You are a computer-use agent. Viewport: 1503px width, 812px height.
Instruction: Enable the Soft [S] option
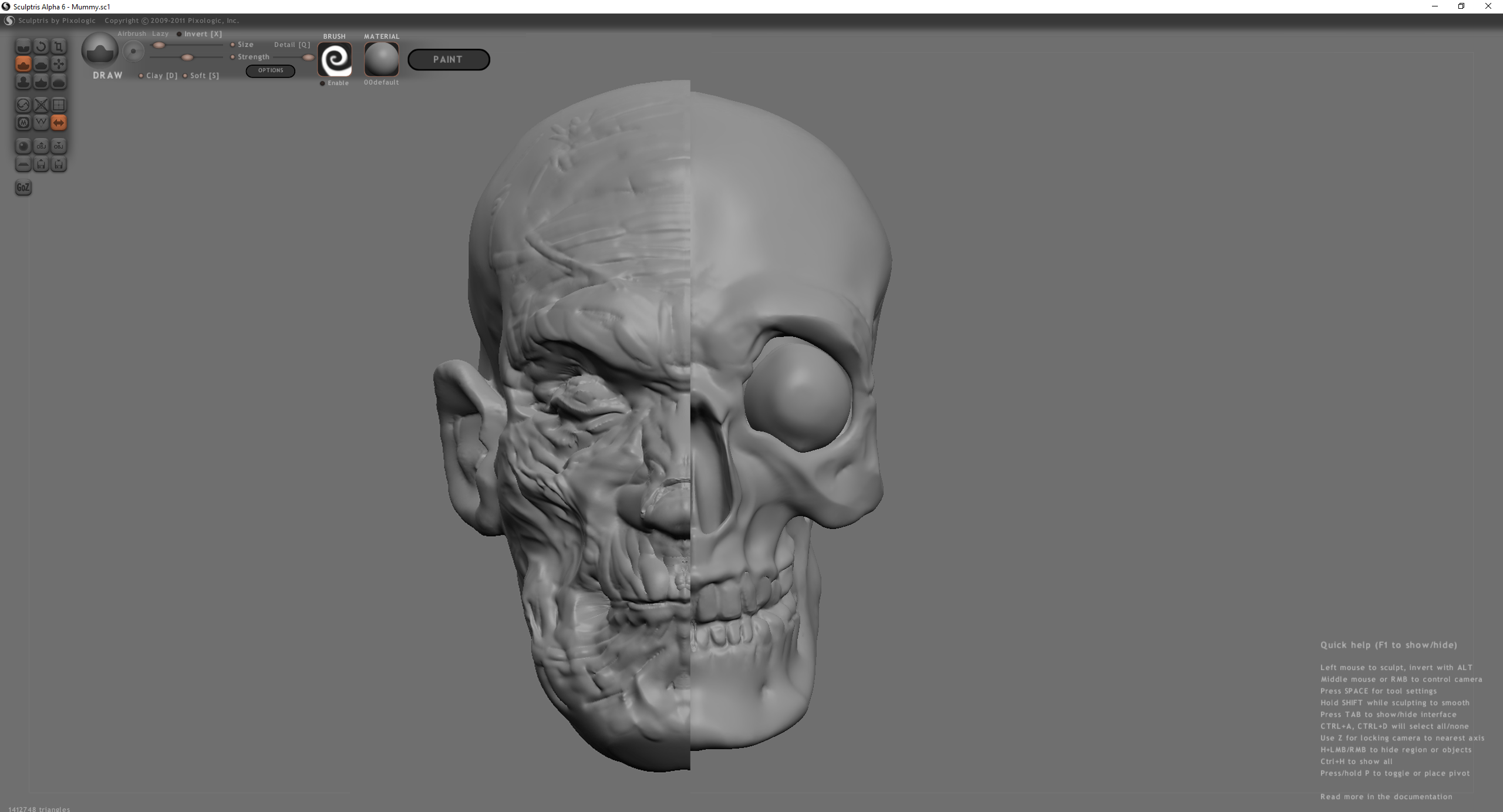[201, 76]
